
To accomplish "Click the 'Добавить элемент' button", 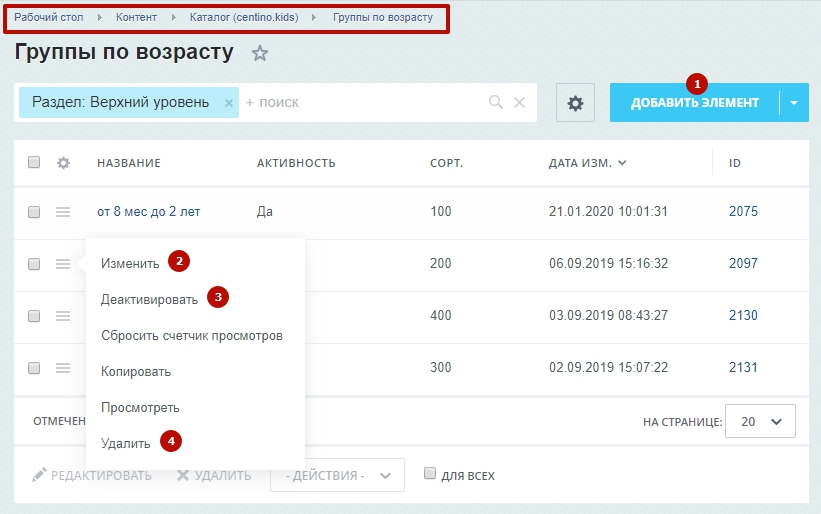I will (694, 103).
